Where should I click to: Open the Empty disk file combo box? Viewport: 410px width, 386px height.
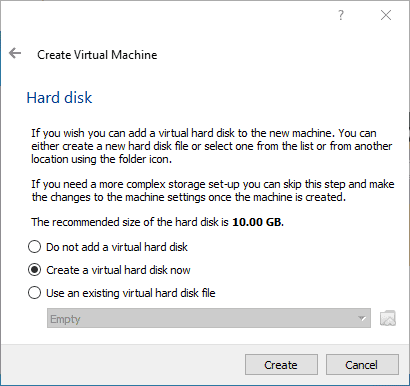[x=209, y=318]
